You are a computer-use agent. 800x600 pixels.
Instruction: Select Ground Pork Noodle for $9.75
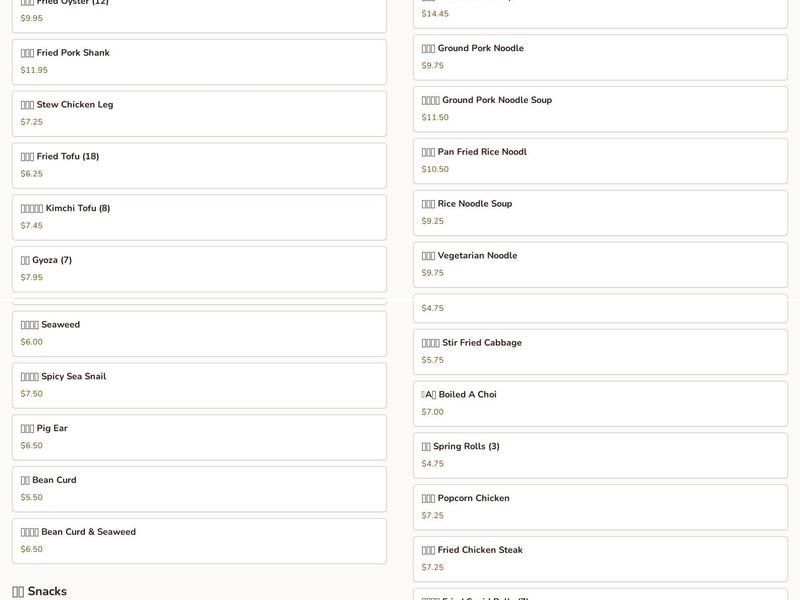tap(600, 57)
